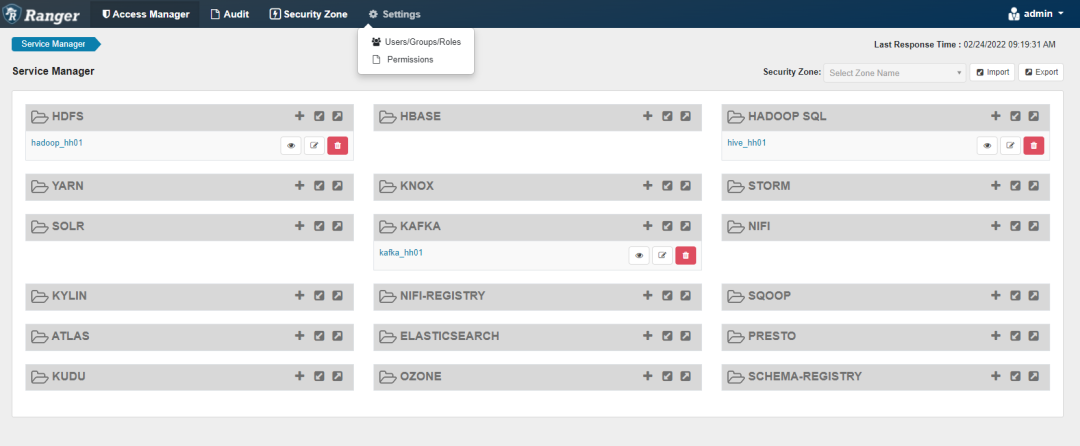Add a new ATLAS service
1080x446 pixels.
pos(300,336)
